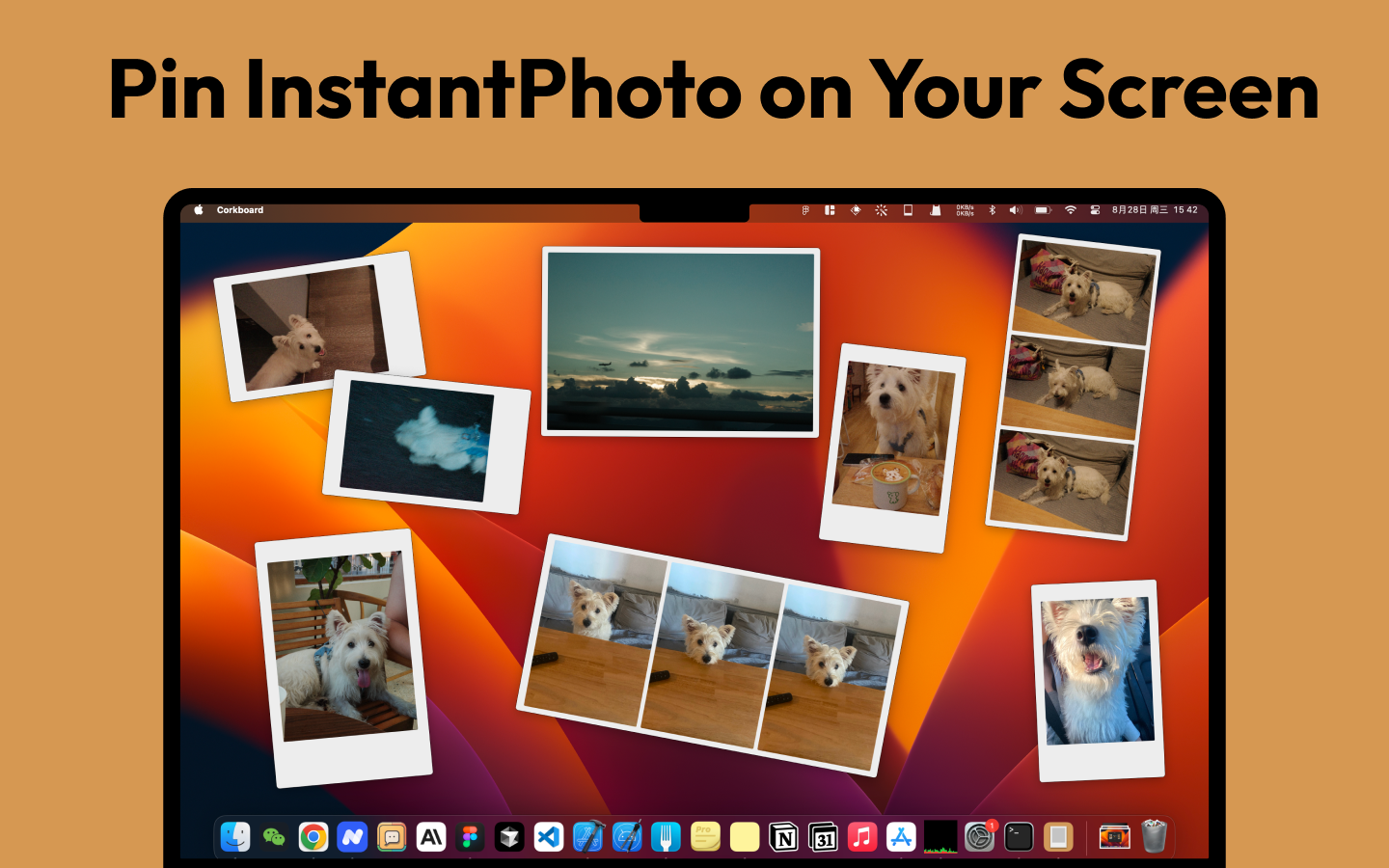Select the dog on wooden bench photo
This screenshot has height=868, width=1389.
click(343, 658)
